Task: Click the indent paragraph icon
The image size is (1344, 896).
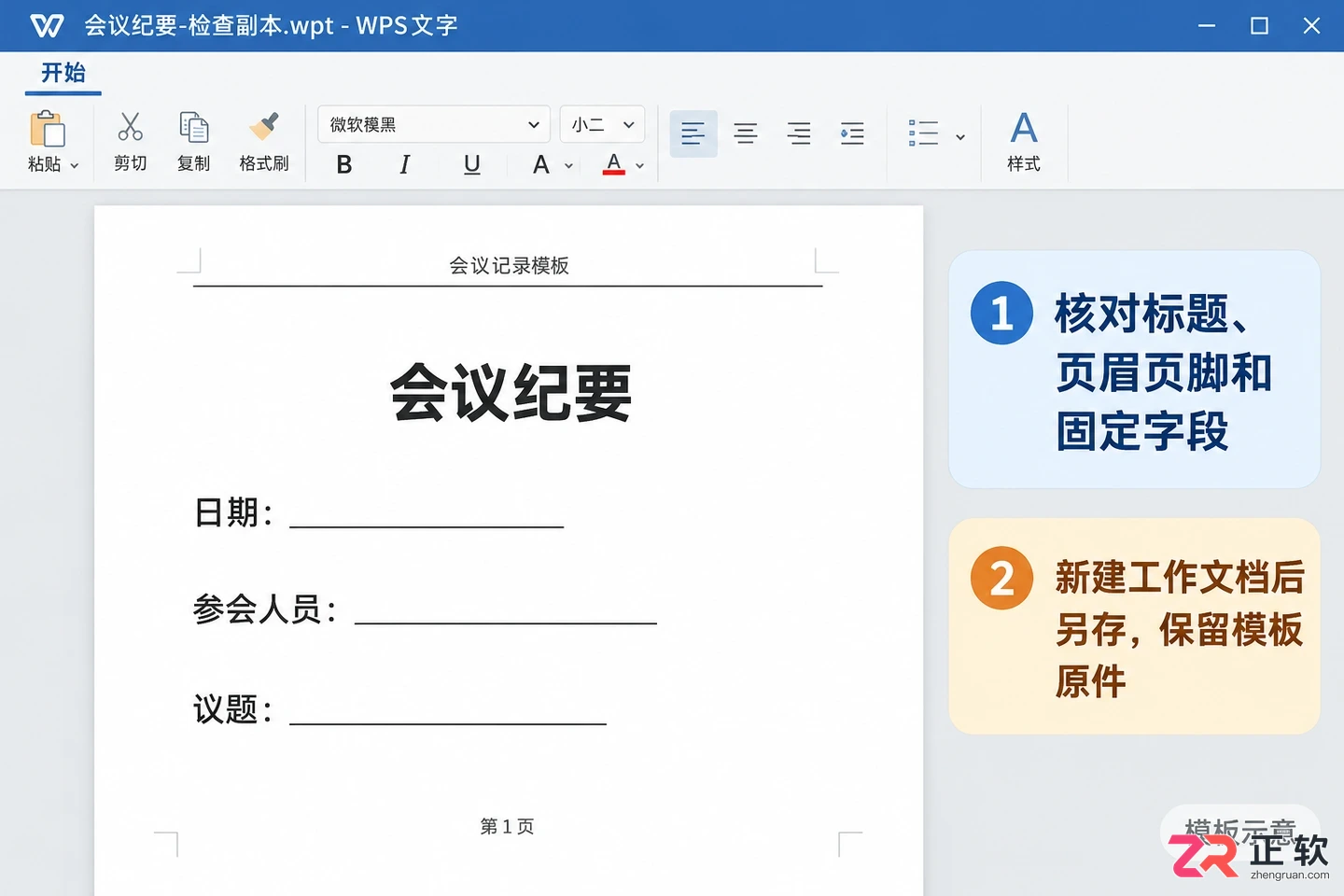Action: pos(852,133)
